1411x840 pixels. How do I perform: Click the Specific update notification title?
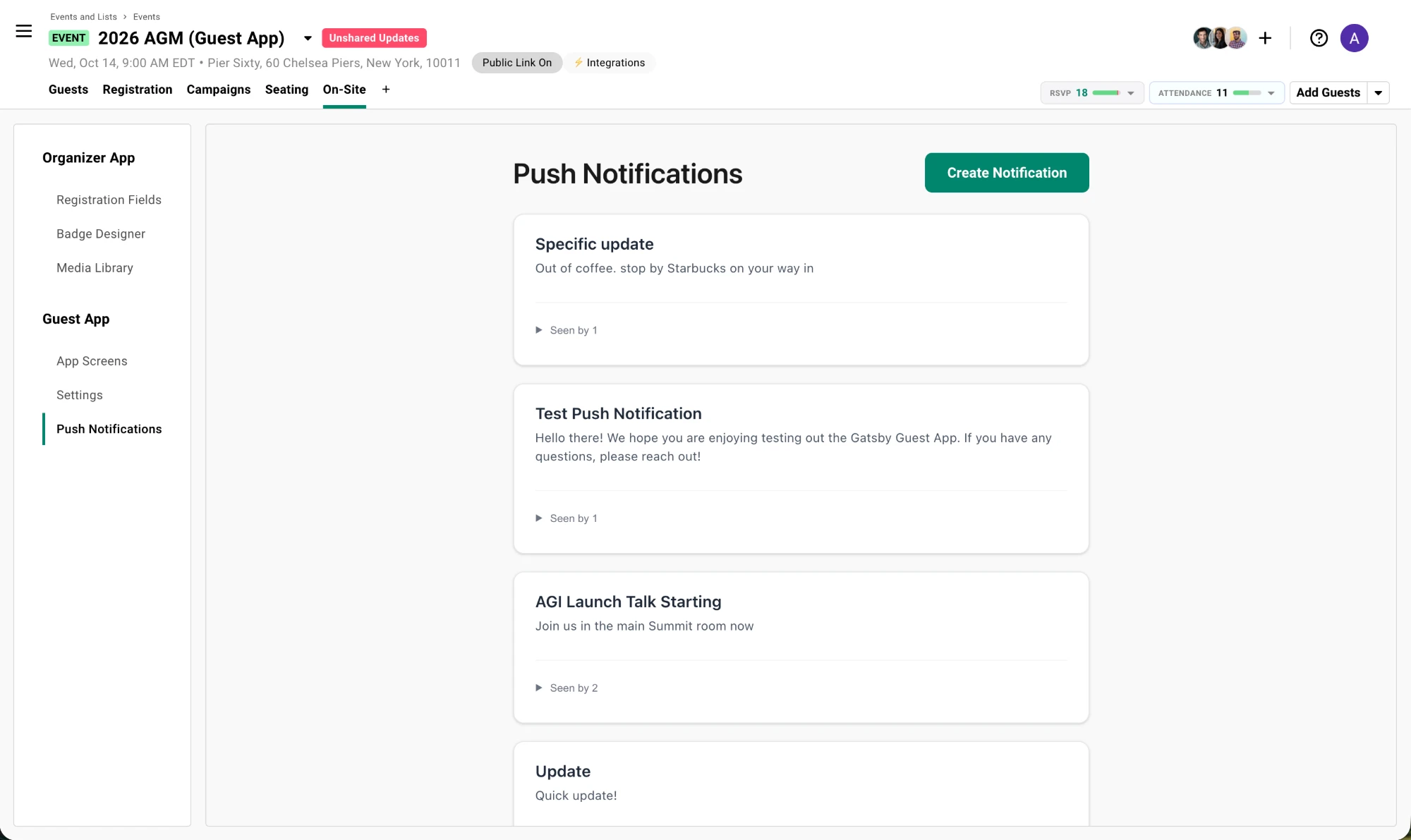(594, 244)
